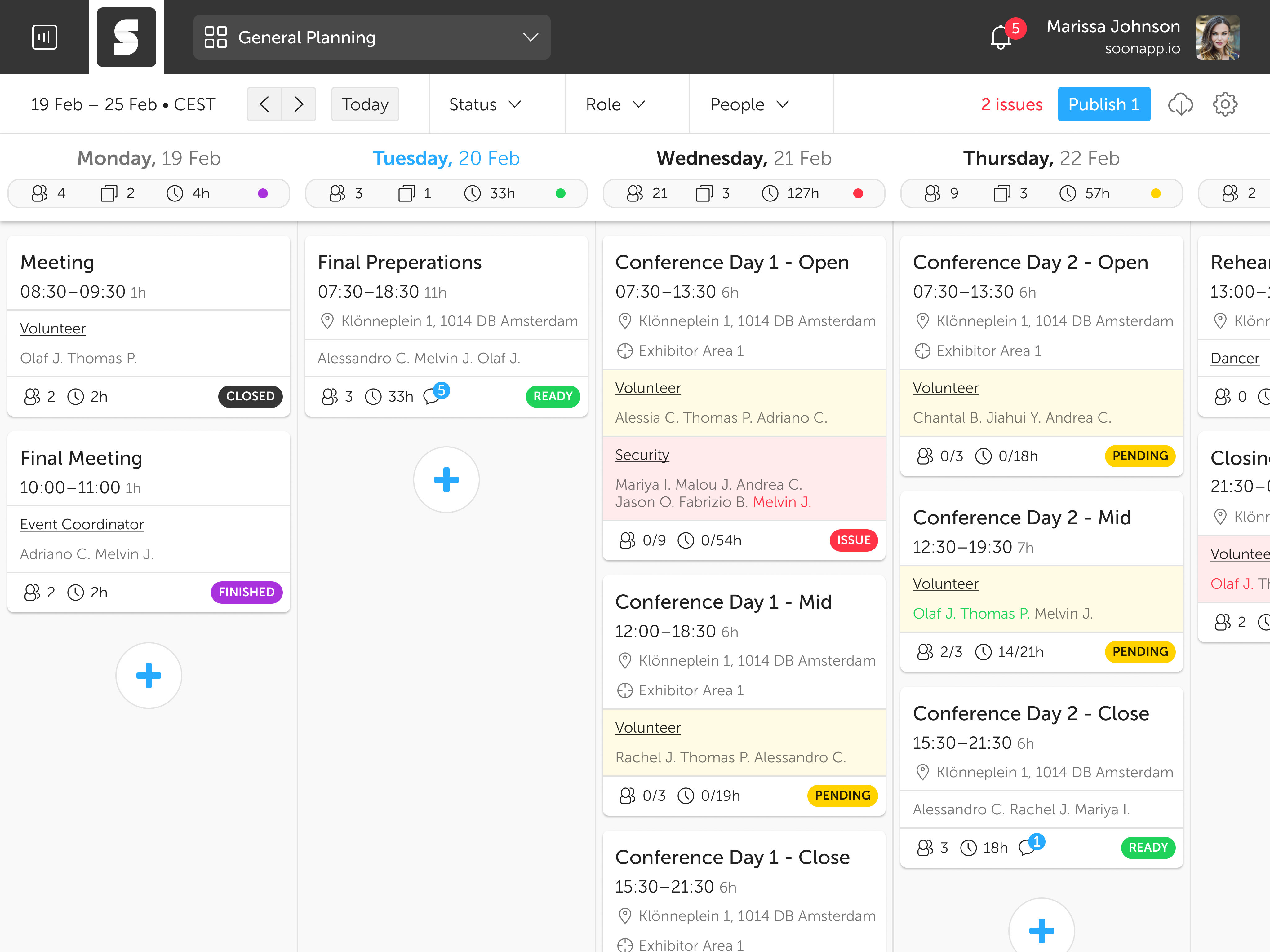The height and width of the screenshot is (952, 1270).
Task: Open the Status filter dropdown
Action: click(x=485, y=104)
